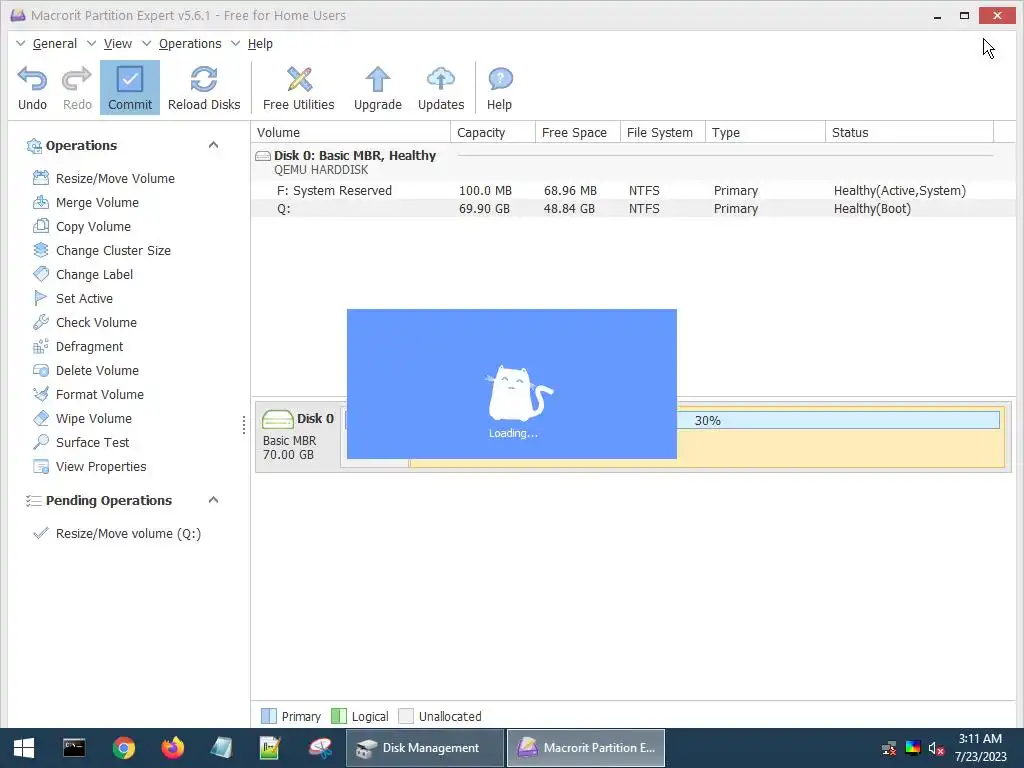Expand the arrow before Operations menu
The height and width of the screenshot is (768, 1024).
[146, 44]
